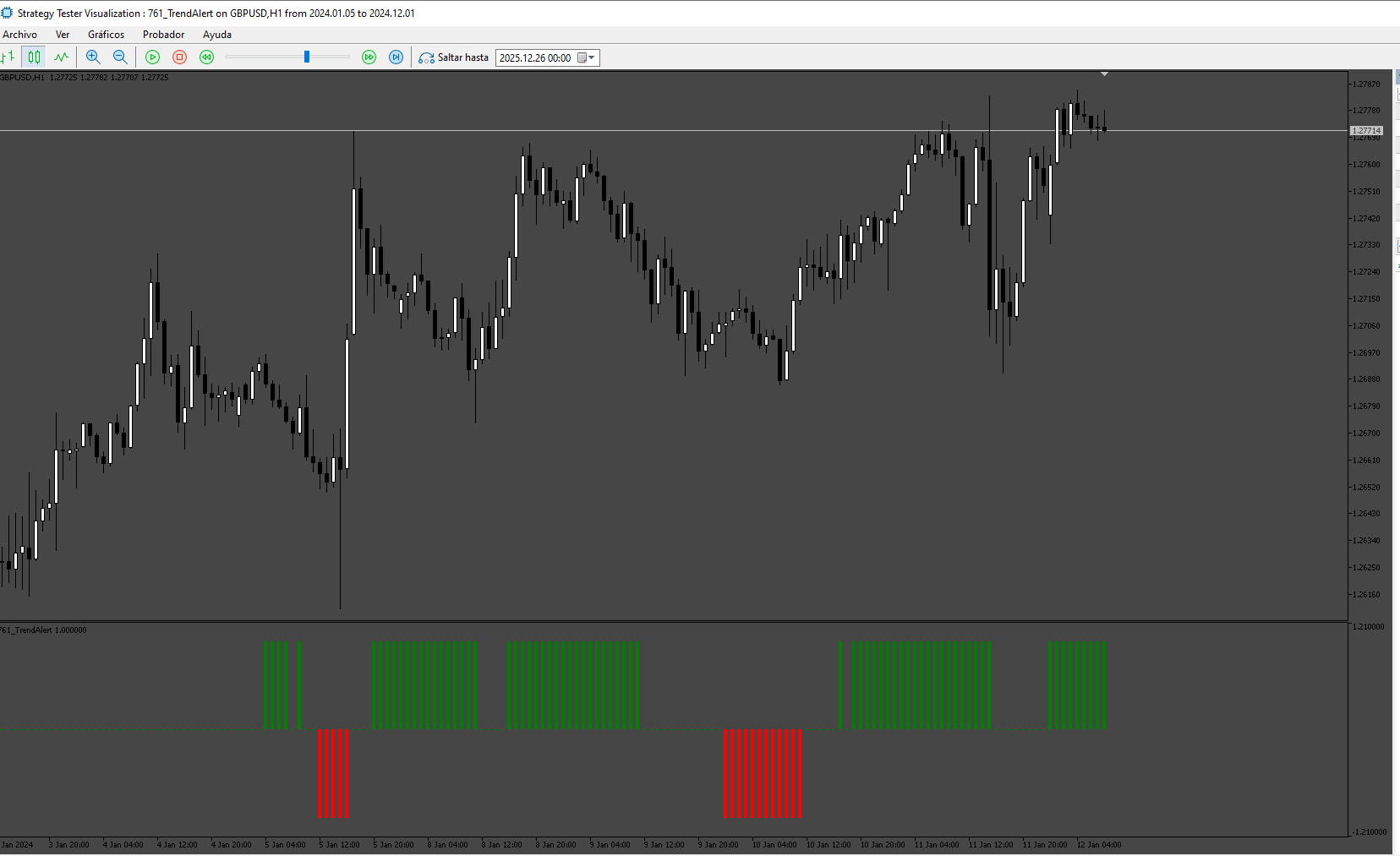Click price scale value 1.26160
The width and height of the screenshot is (1400, 856).
tap(1366, 594)
